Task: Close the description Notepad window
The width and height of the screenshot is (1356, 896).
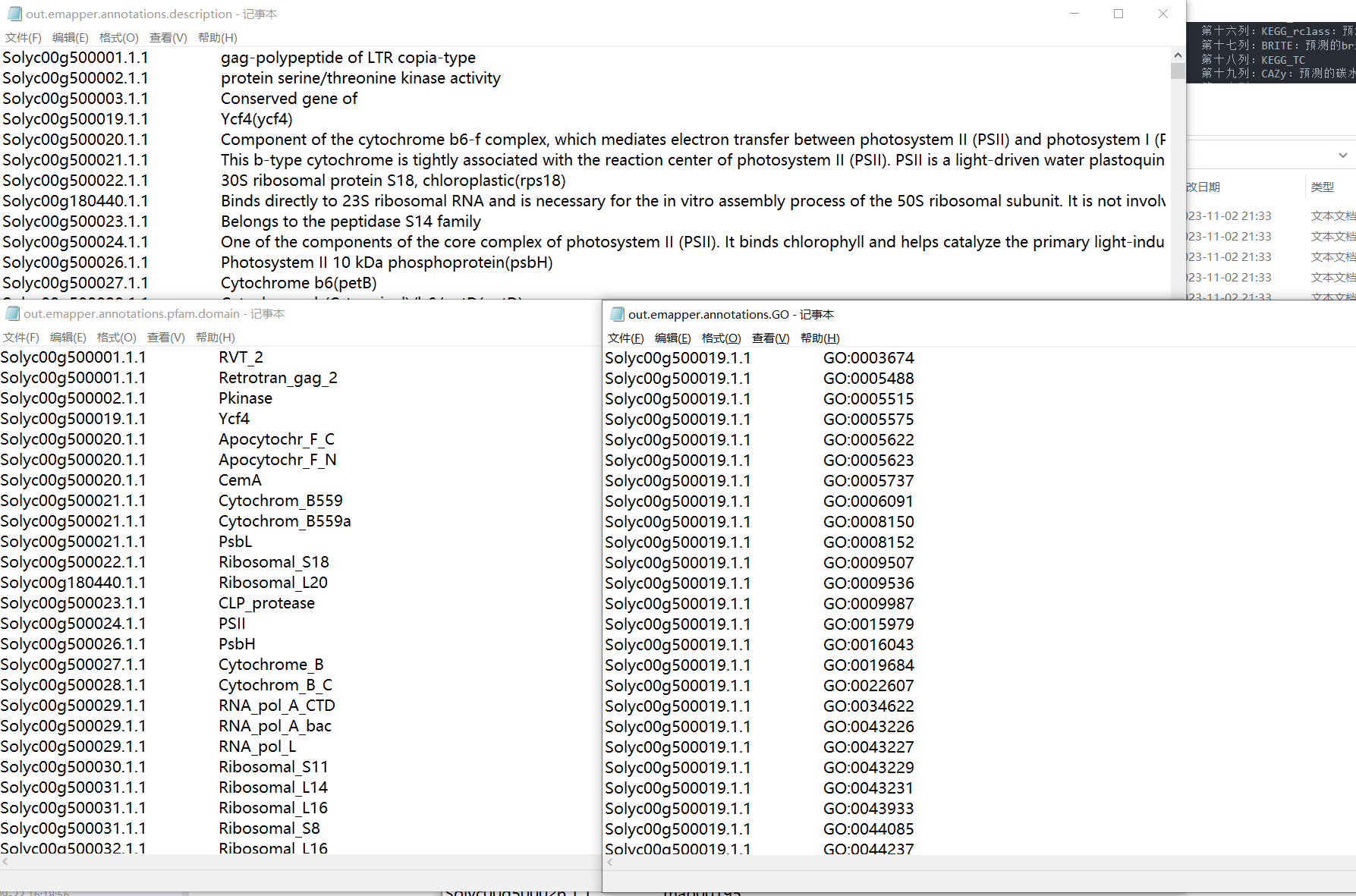Action: pos(1163,14)
